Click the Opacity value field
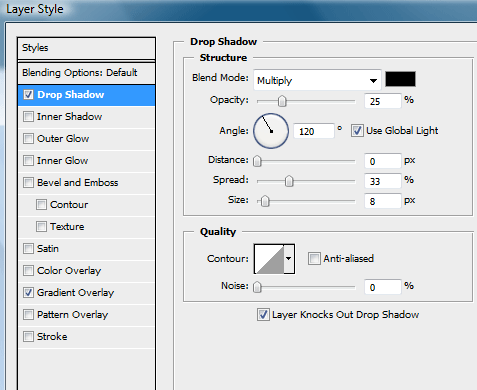The width and height of the screenshot is (477, 390). 383,101
